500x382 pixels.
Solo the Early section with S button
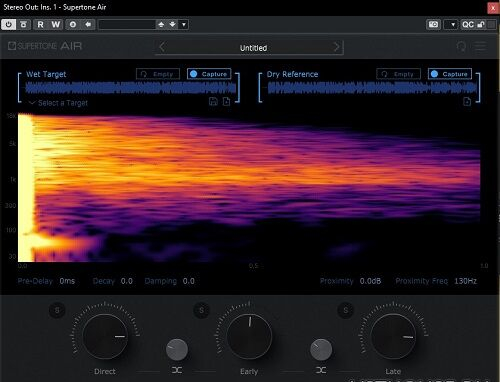pos(201,310)
